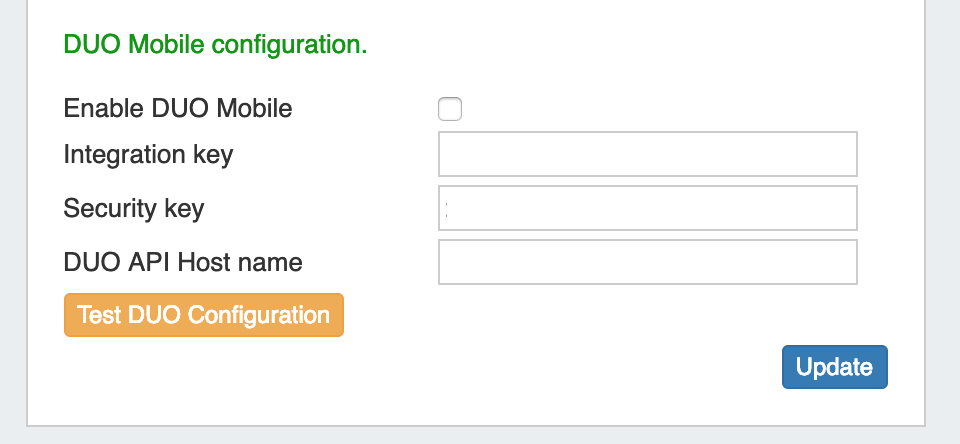
Task: Select the "Security key" label
Action: (x=134, y=208)
